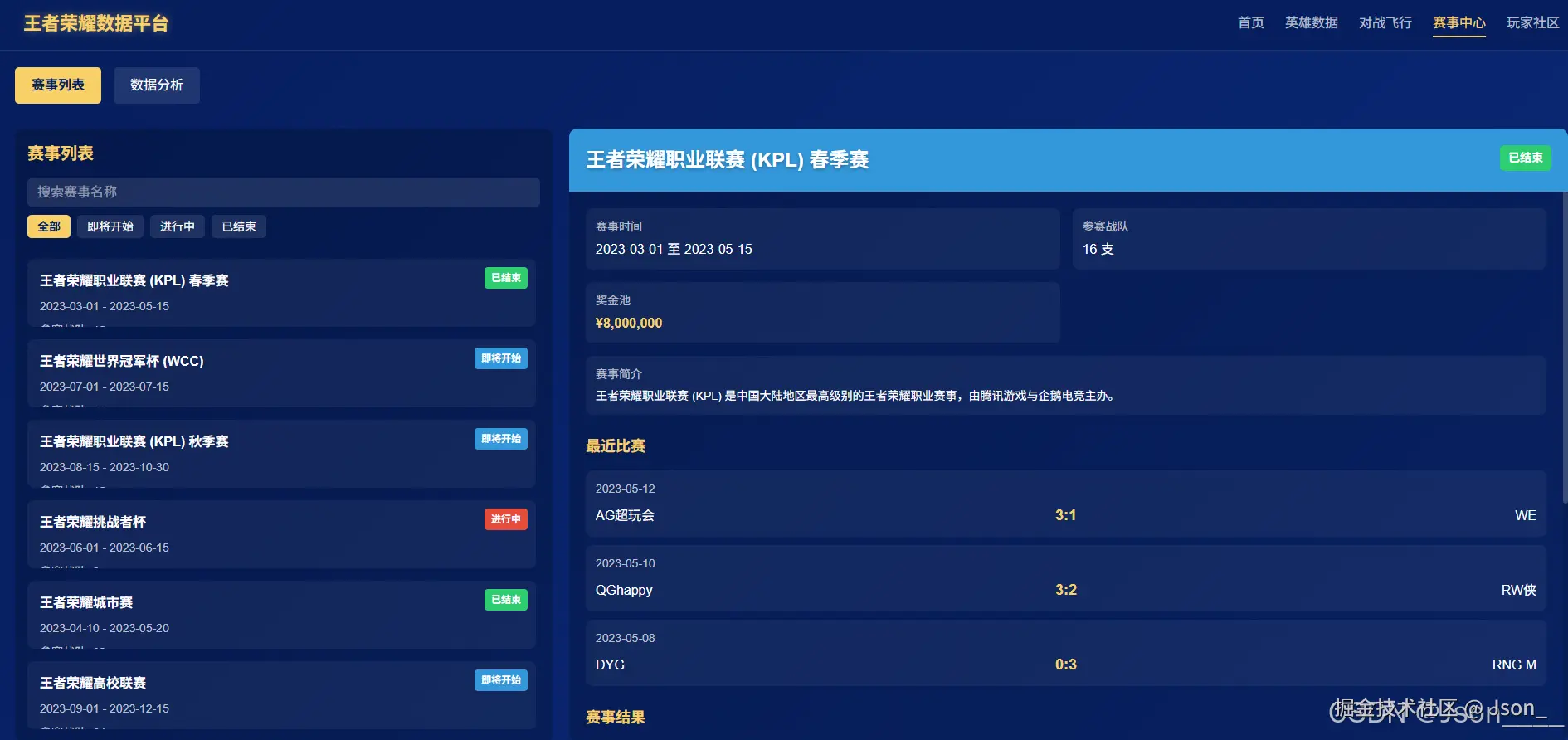Switch to the 赛事列表 tab
Viewport: 1568px width, 740px height.
click(58, 85)
